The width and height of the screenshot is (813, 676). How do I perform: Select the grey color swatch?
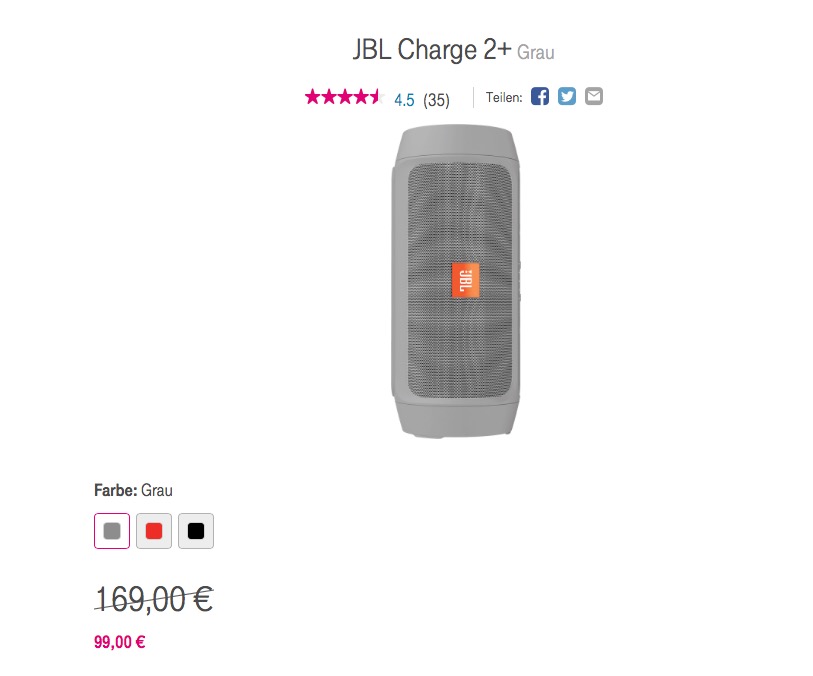(x=112, y=531)
